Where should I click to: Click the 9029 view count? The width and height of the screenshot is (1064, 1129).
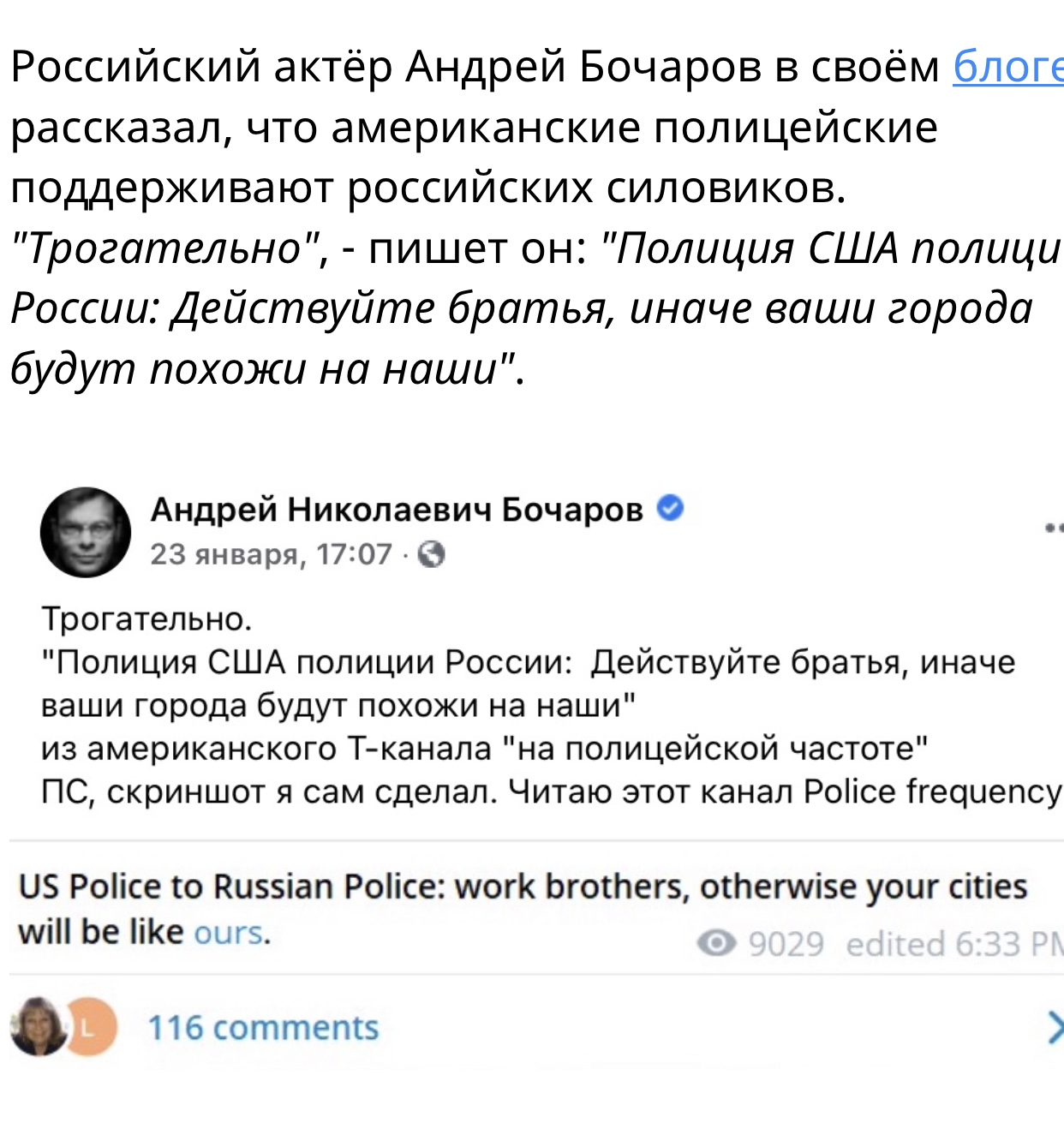point(786,944)
